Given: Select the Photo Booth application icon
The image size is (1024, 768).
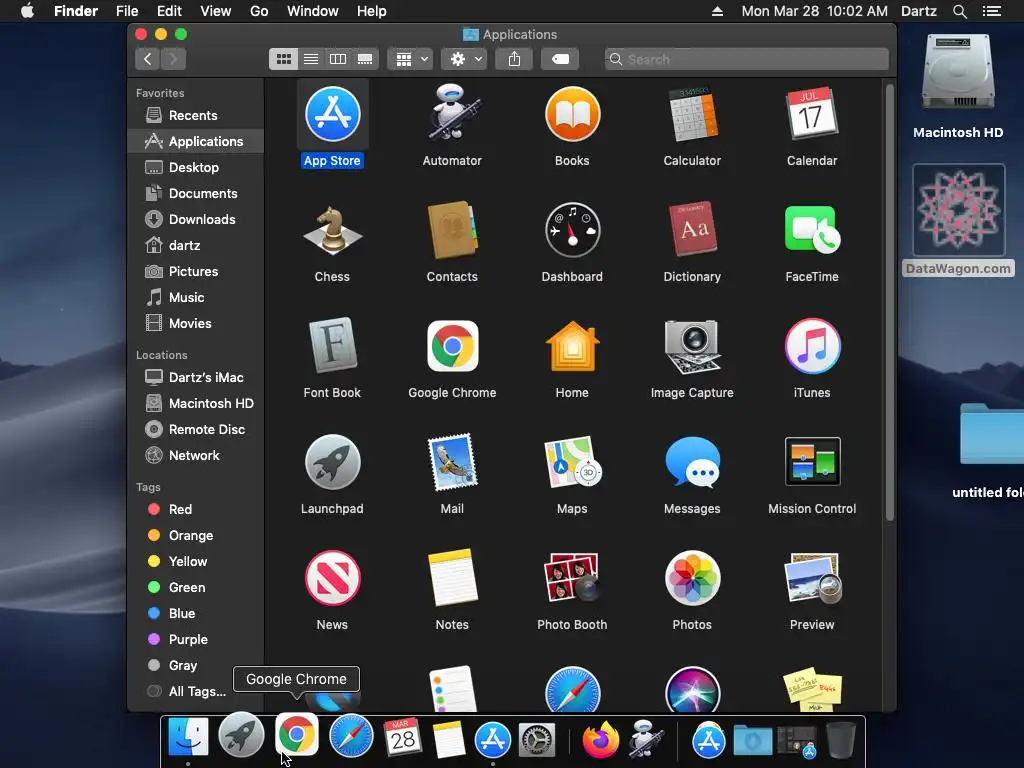Looking at the screenshot, I should pos(572,578).
